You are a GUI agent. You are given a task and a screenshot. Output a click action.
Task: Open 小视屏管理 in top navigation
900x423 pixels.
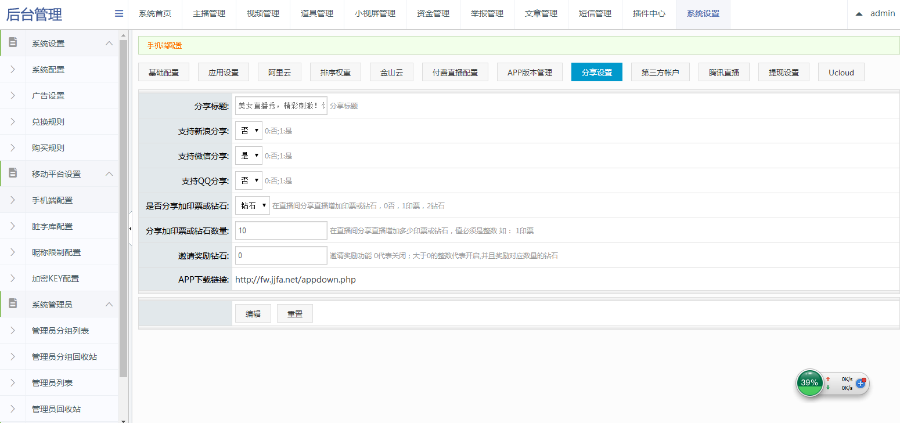click(375, 14)
